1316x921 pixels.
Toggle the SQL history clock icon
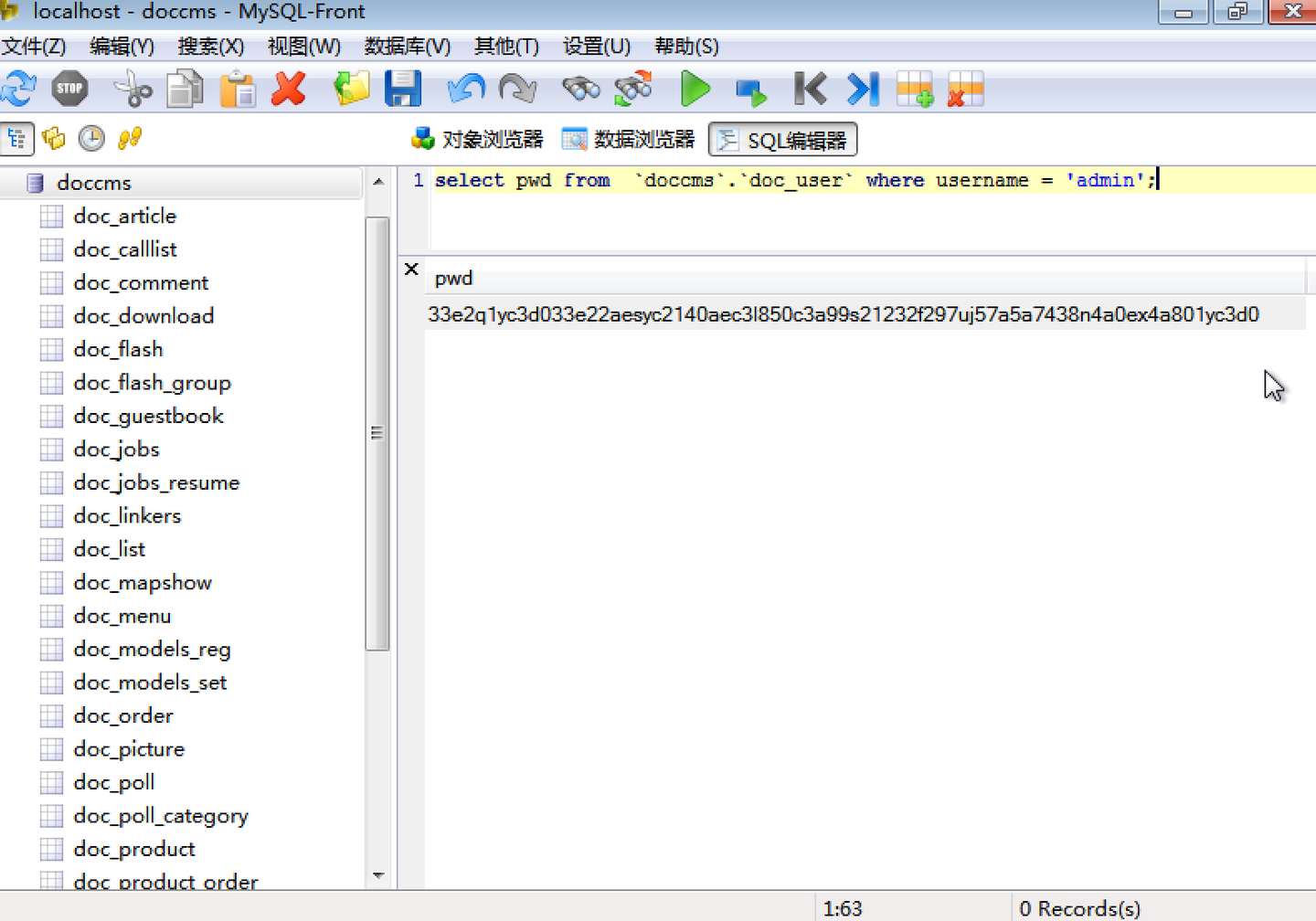91,139
